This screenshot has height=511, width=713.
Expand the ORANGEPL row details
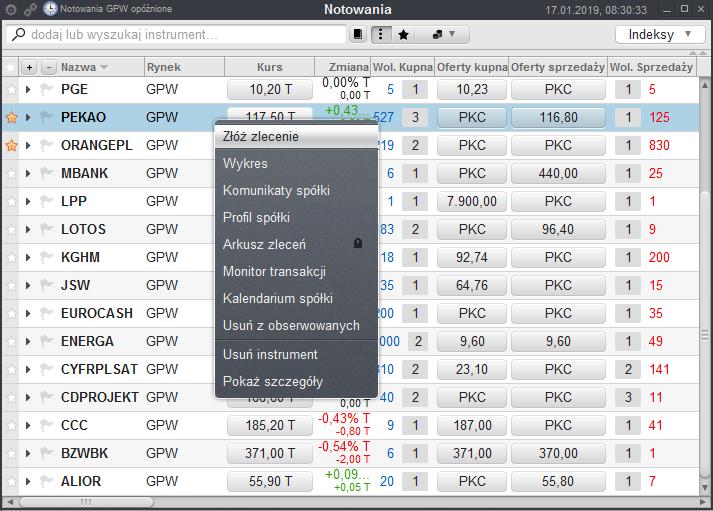28,145
